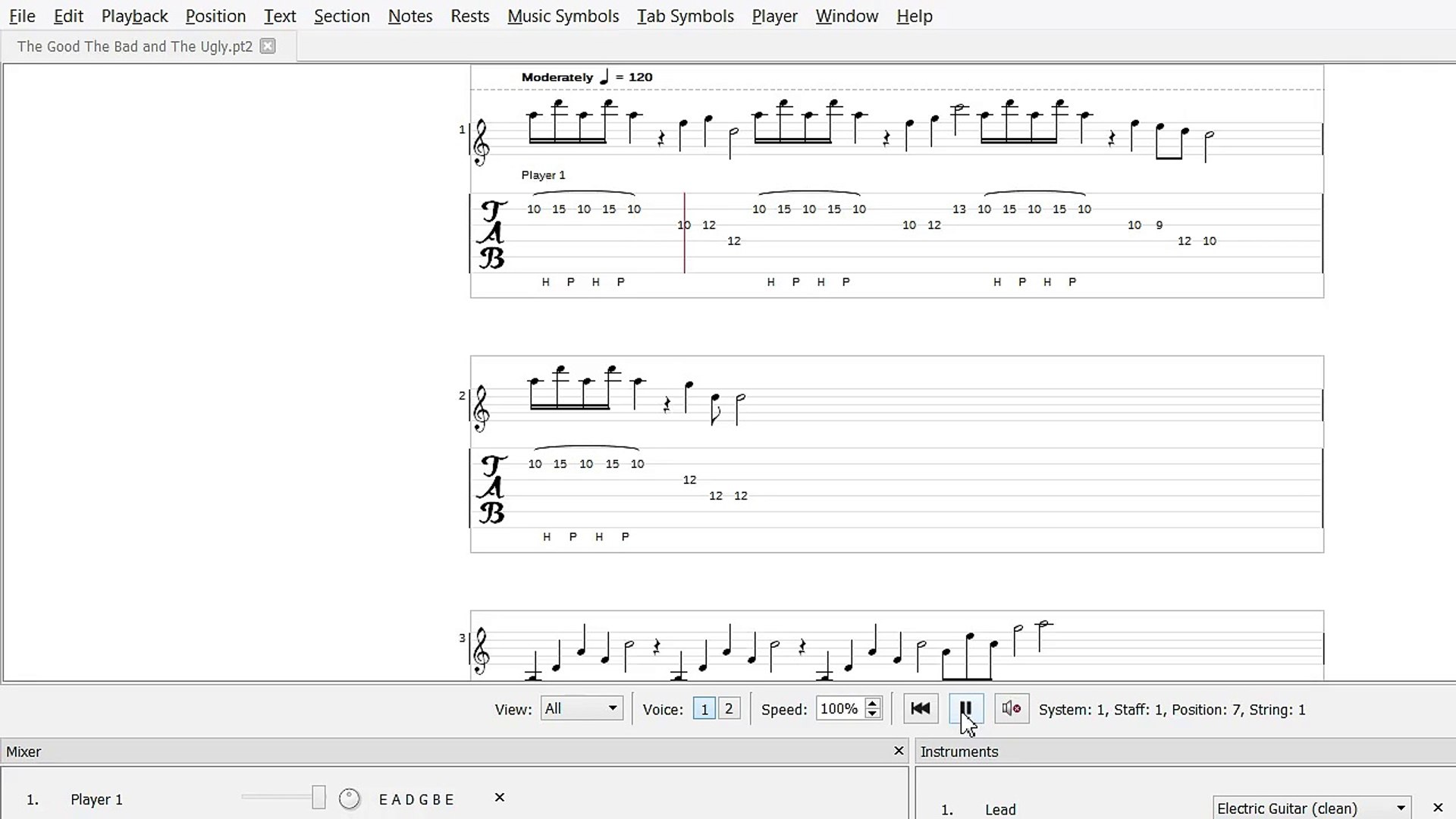Image resolution: width=1456 pixels, height=819 pixels.
Task: Click the pause/play button
Action: (965, 709)
